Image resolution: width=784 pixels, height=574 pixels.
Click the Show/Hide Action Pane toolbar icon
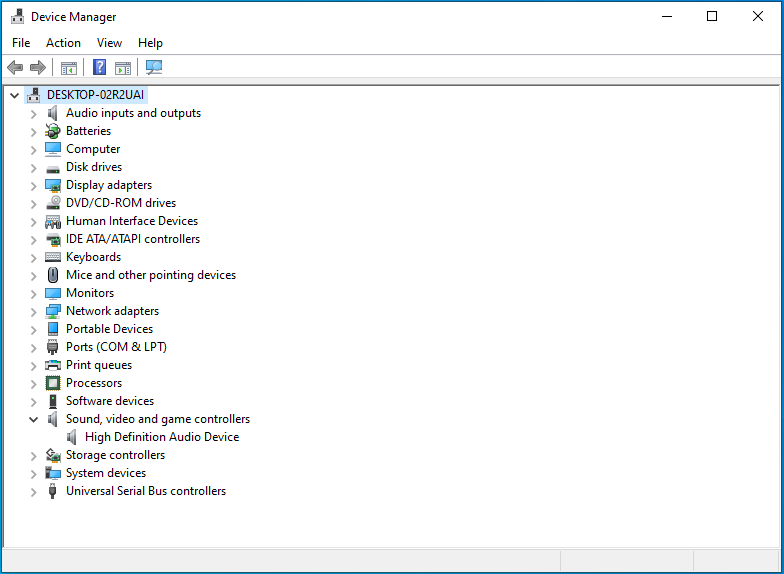(123, 67)
